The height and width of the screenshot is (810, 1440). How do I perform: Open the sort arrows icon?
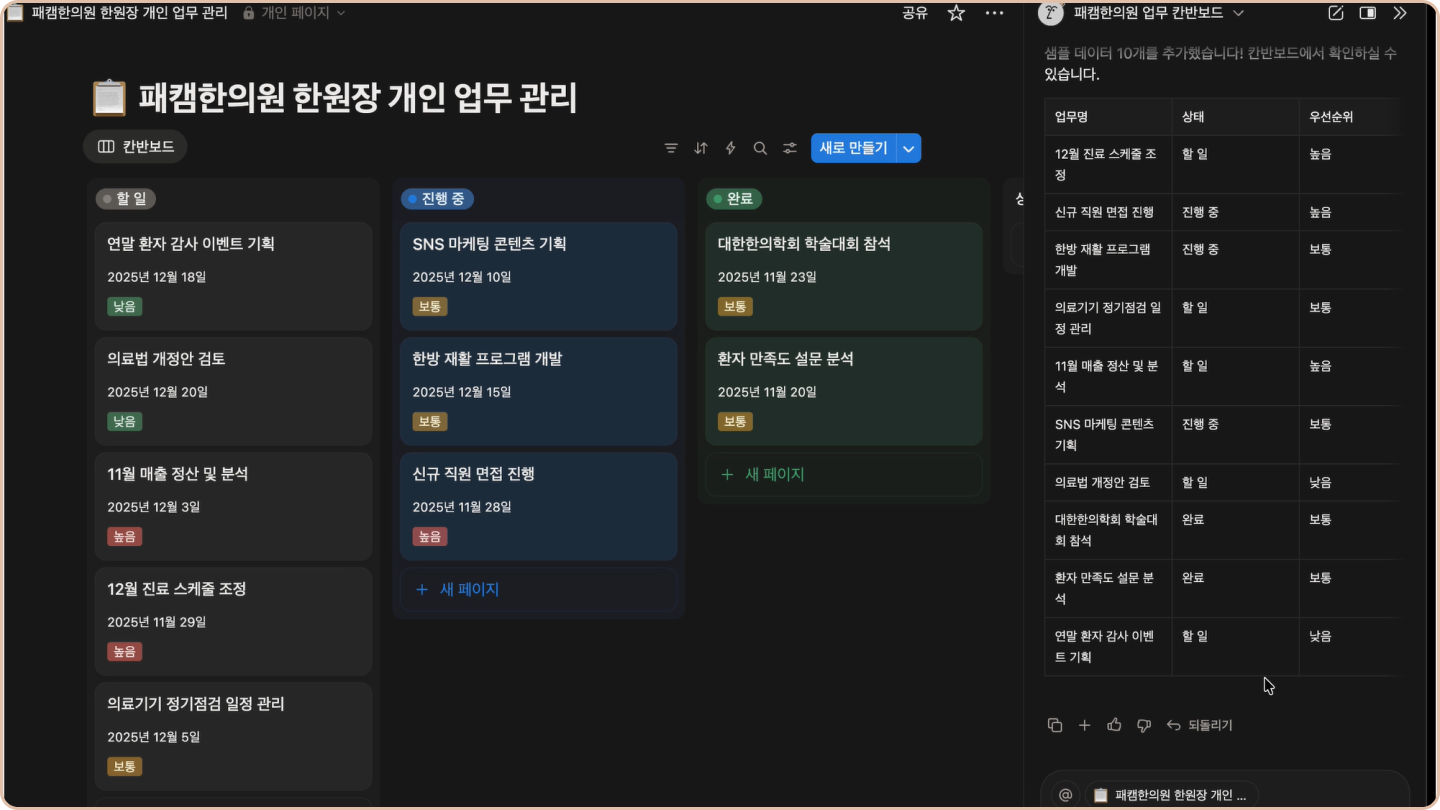point(701,148)
